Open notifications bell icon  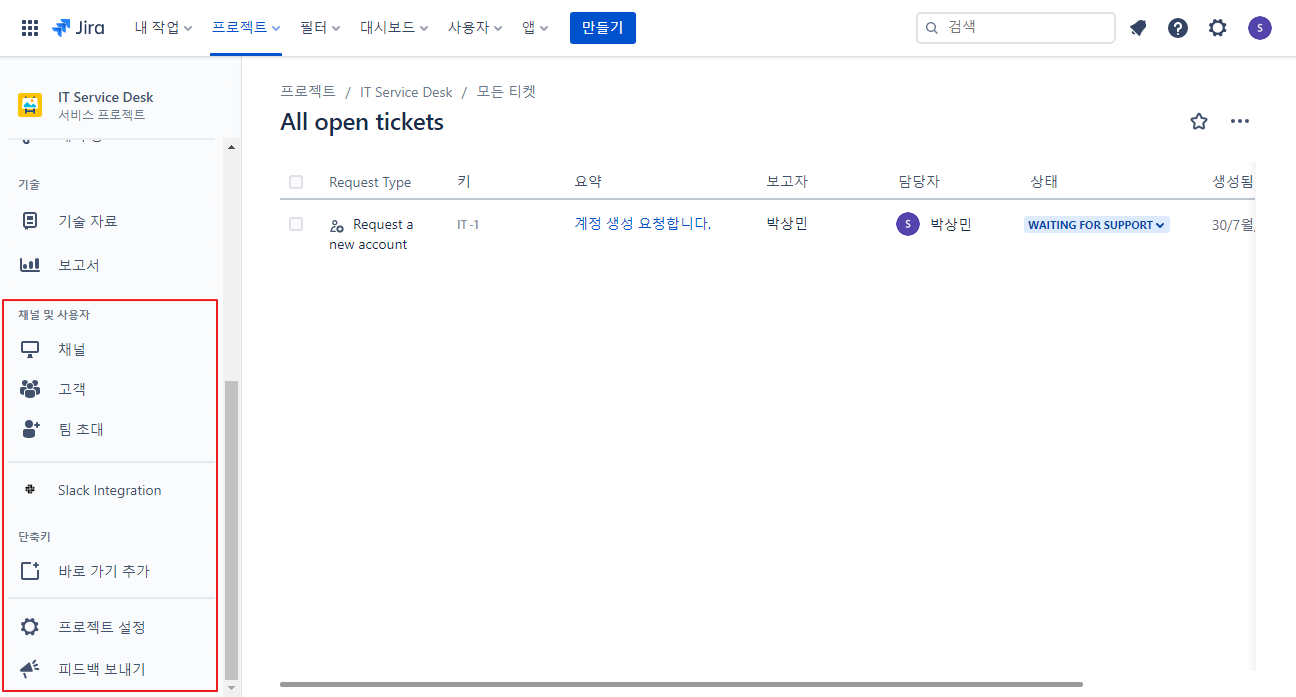pos(1138,28)
